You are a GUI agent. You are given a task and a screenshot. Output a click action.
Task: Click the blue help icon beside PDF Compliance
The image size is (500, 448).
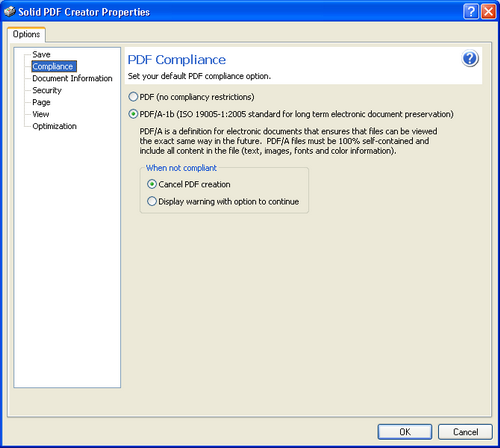(x=470, y=58)
